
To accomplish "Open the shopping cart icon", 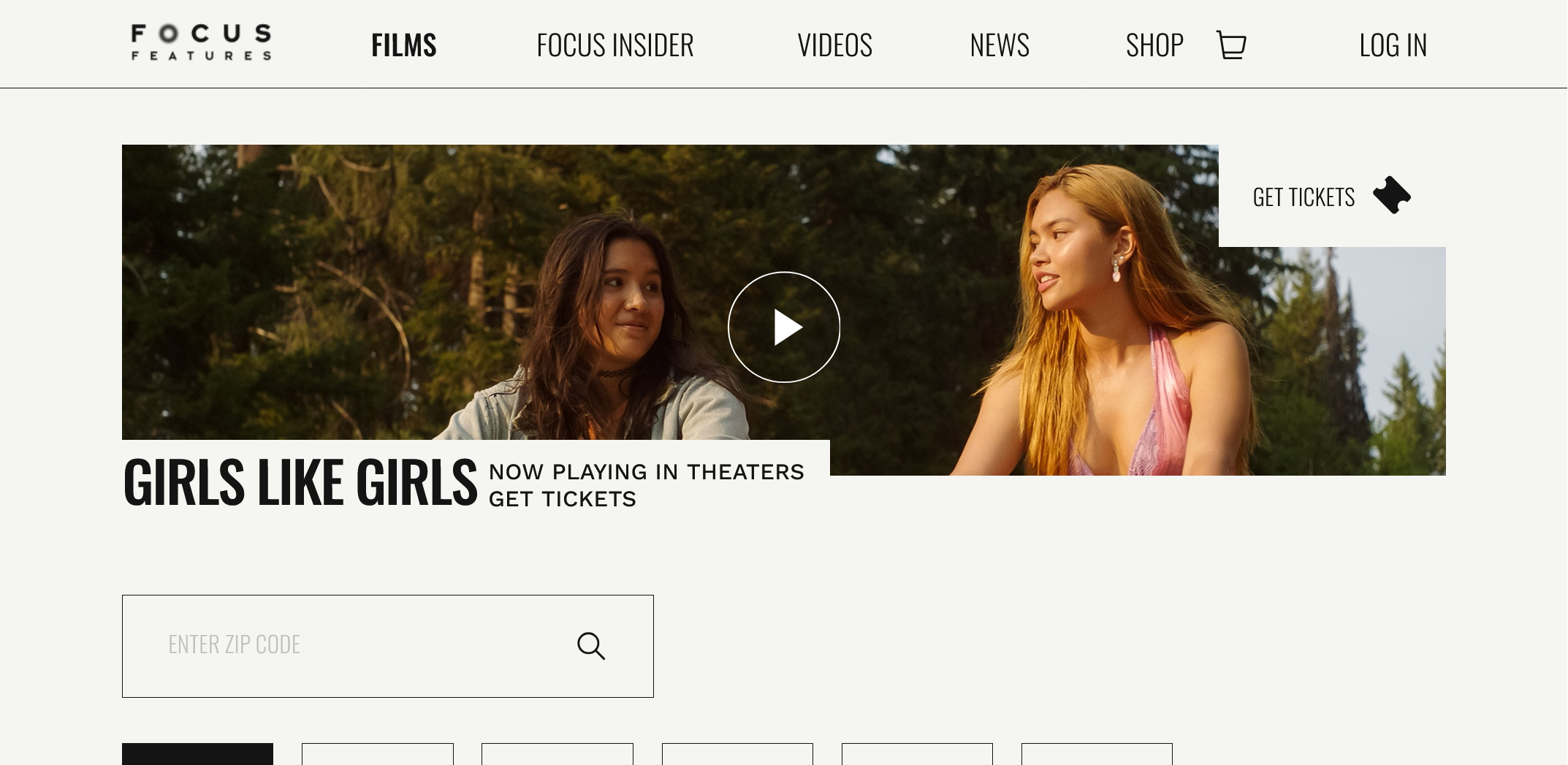I will click(x=1231, y=45).
